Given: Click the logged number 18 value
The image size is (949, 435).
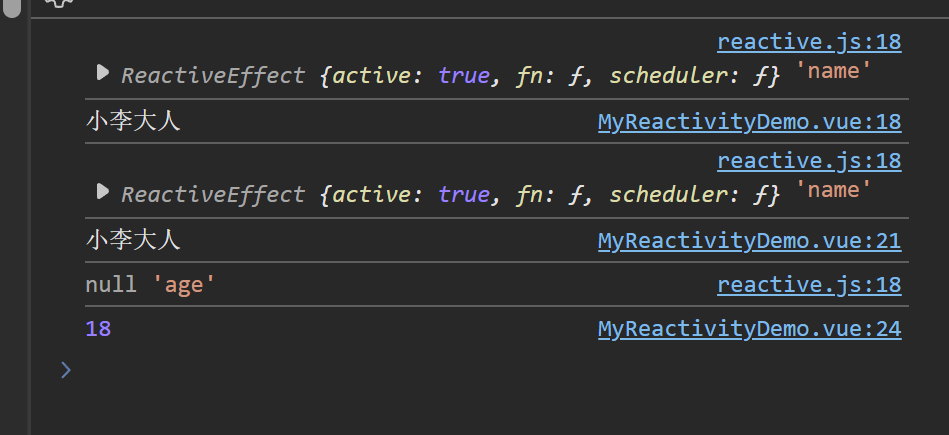Looking at the screenshot, I should click(98, 329).
